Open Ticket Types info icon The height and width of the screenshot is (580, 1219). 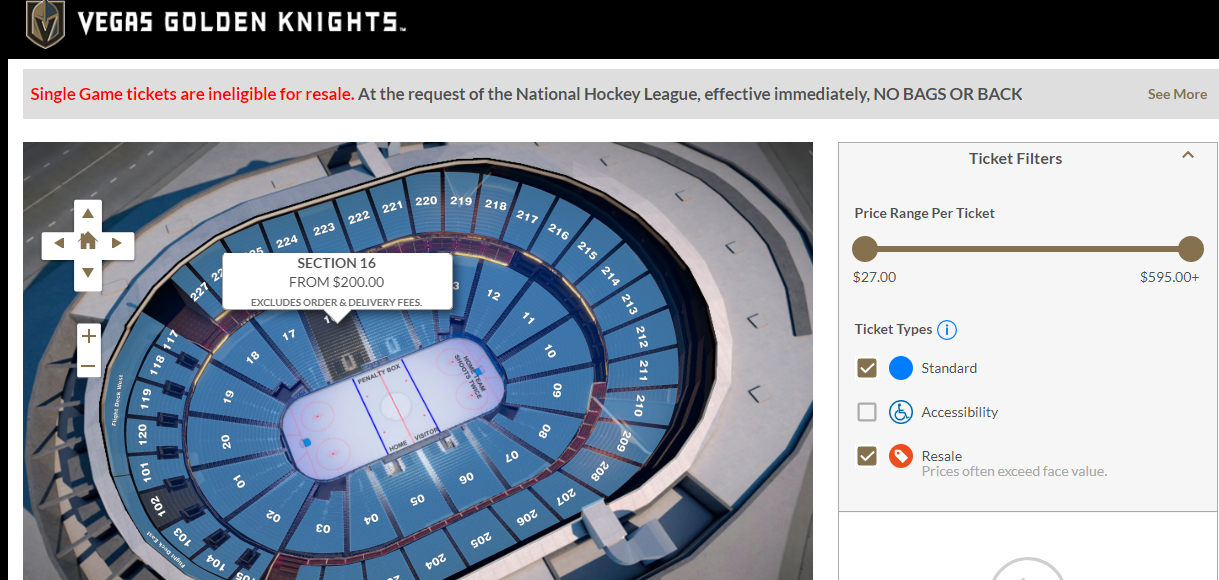coord(947,329)
